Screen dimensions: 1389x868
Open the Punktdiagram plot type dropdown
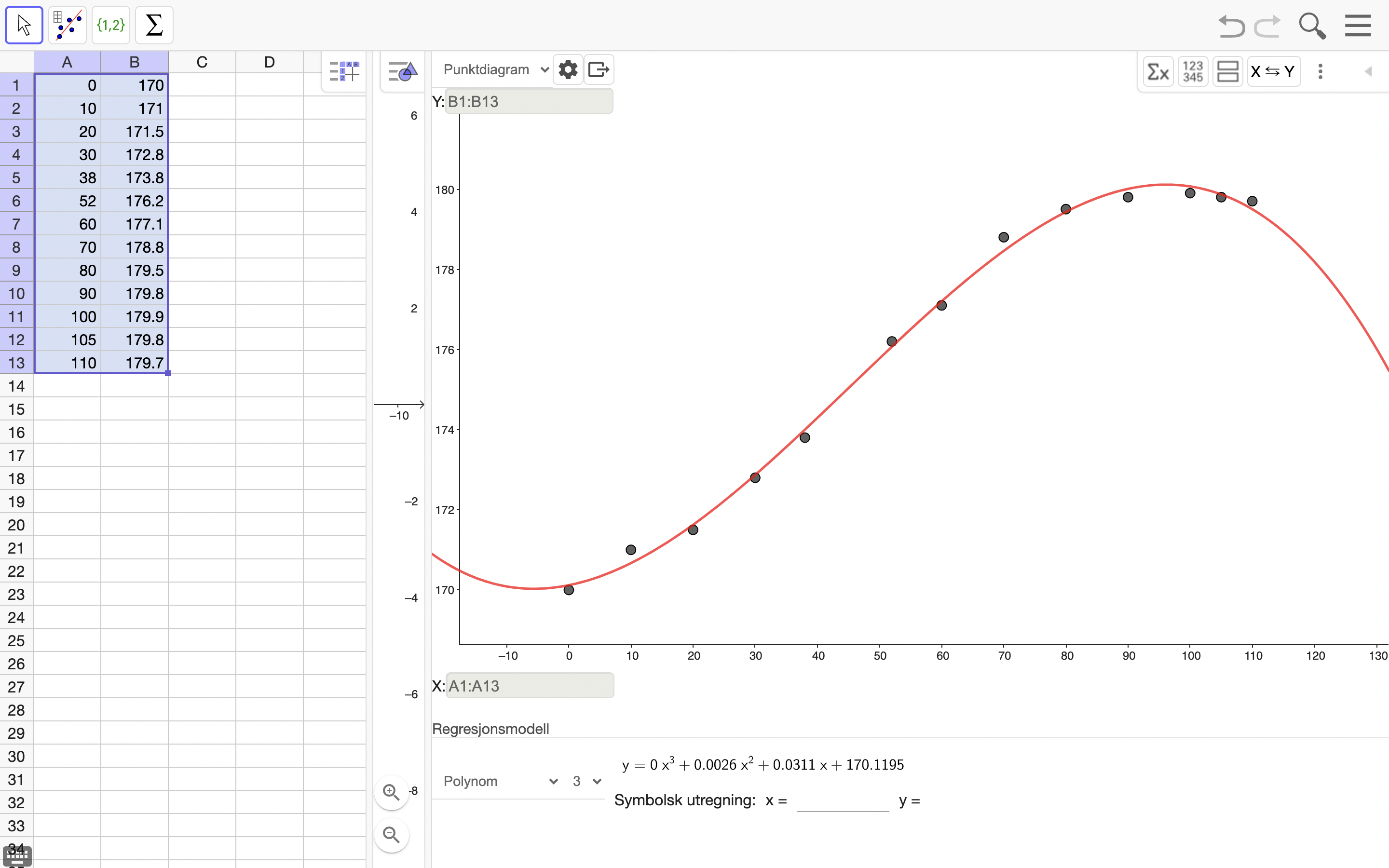click(495, 69)
